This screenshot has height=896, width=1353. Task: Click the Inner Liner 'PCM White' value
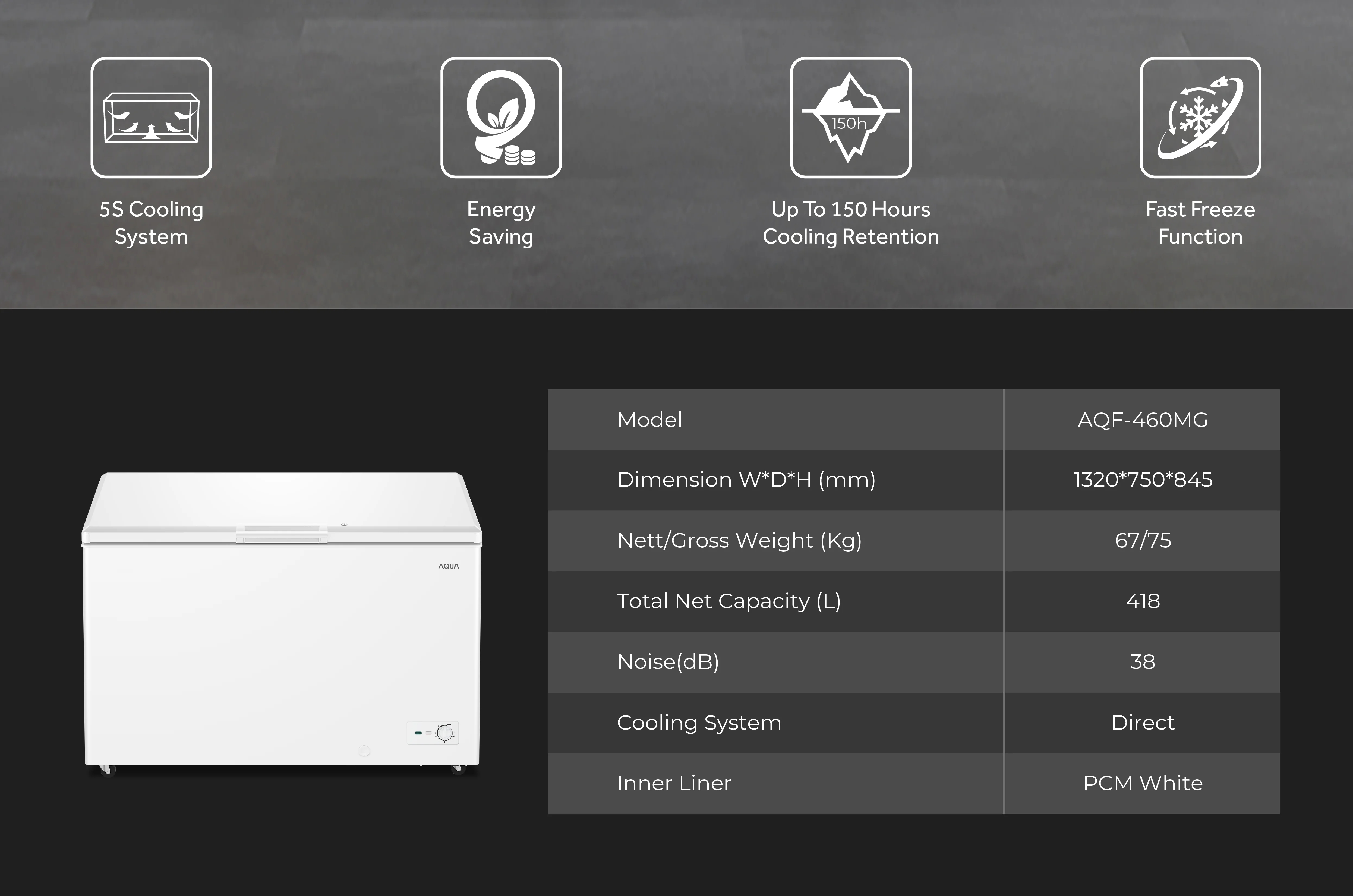[x=1142, y=783]
